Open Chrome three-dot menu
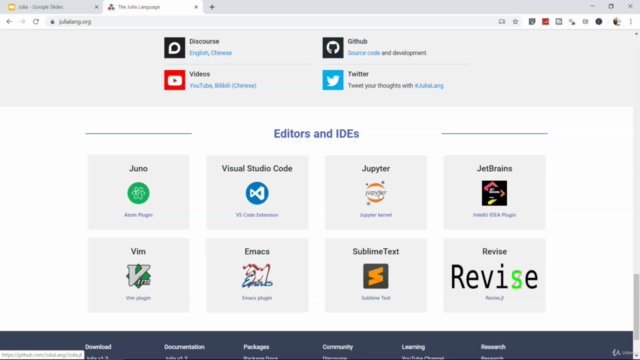This screenshot has height=360, width=640. (x=631, y=22)
